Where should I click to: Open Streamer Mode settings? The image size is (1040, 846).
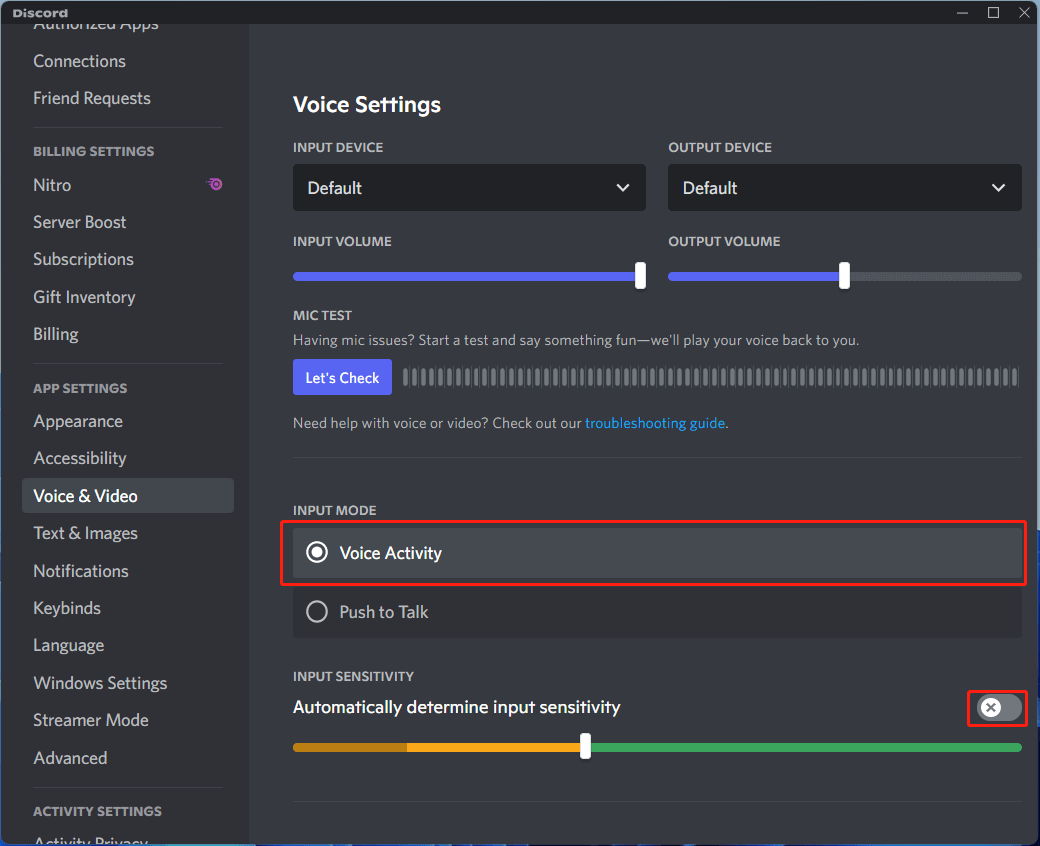tap(91, 720)
